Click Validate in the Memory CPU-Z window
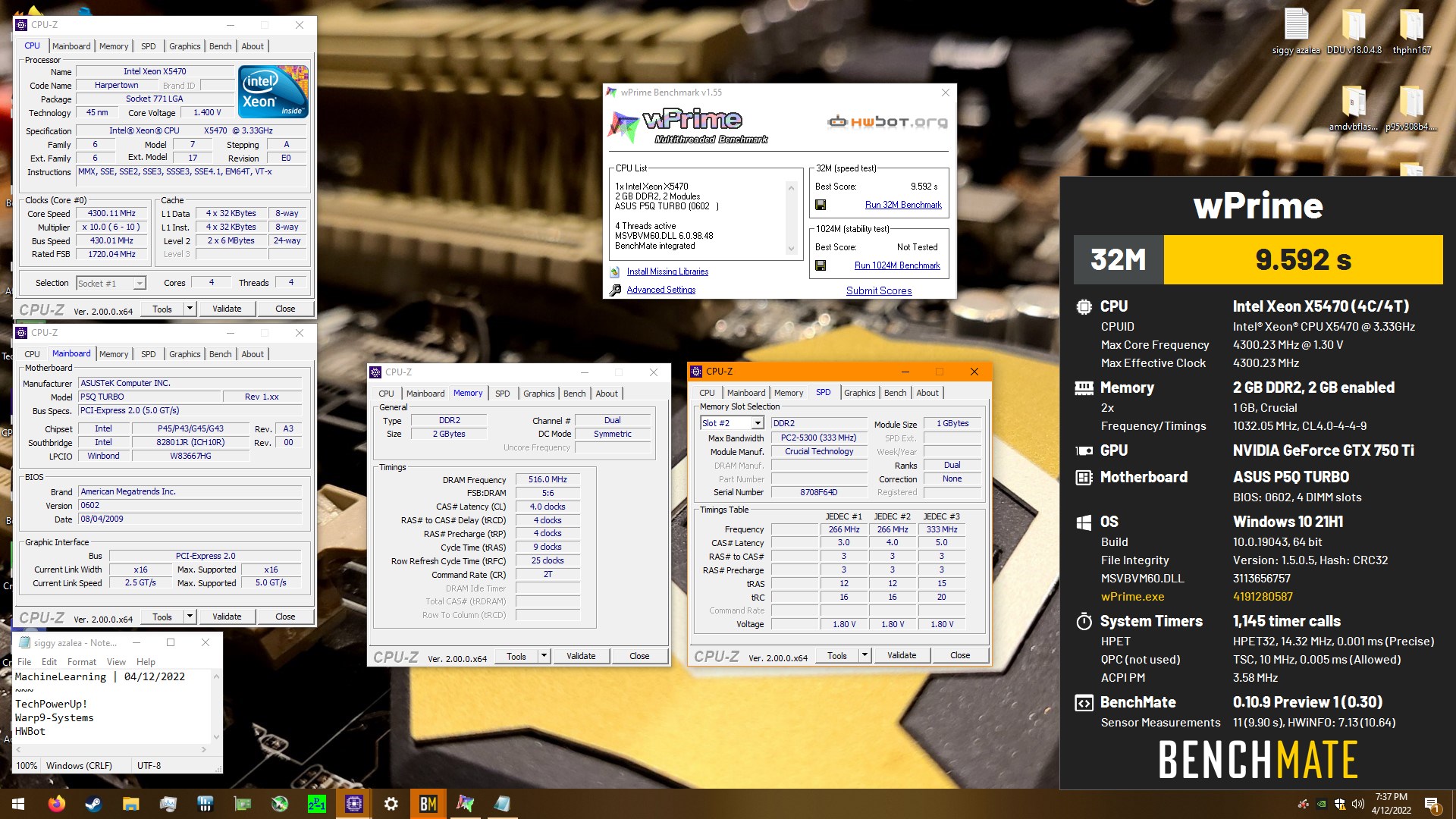The image size is (1456, 819). click(581, 656)
